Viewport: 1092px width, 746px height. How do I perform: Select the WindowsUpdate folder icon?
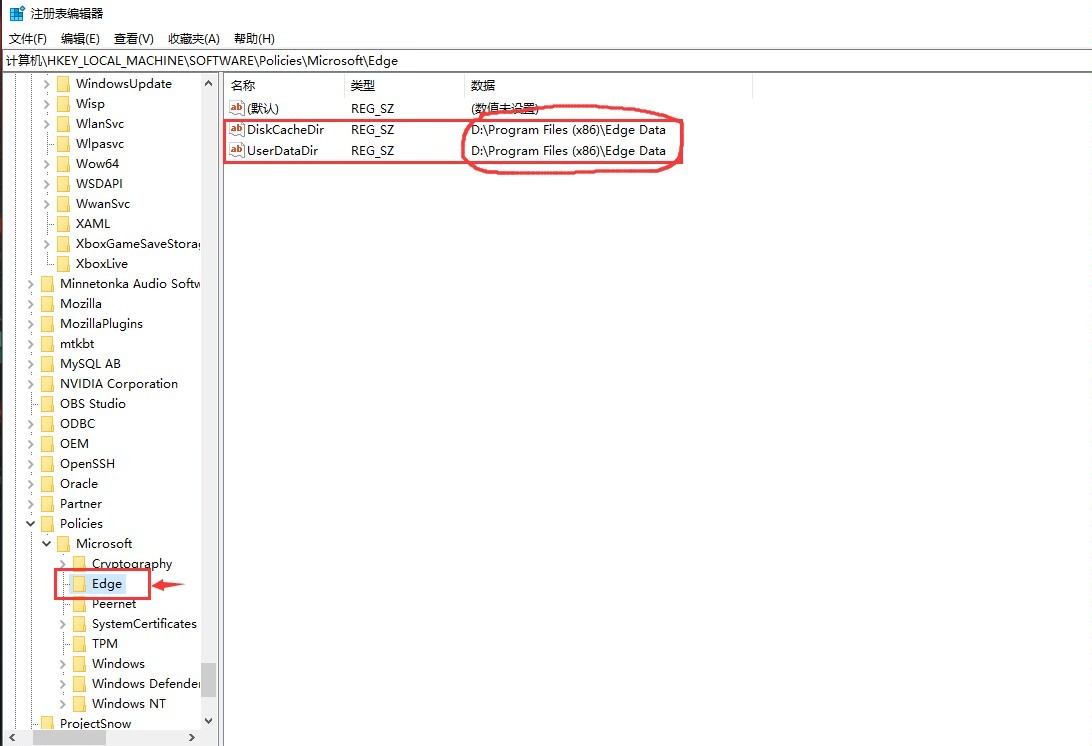coord(63,84)
